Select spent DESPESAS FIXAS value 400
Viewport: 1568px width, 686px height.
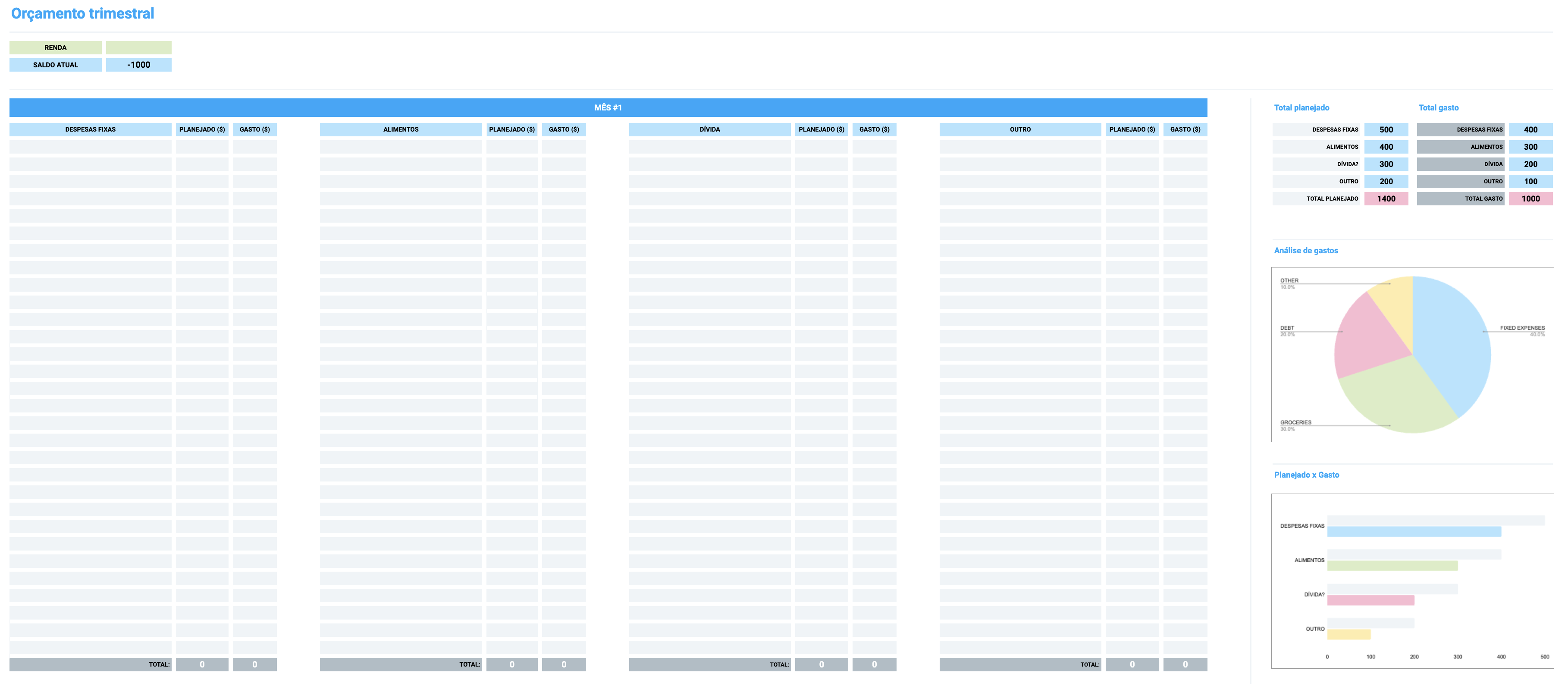pyautogui.click(x=1530, y=129)
